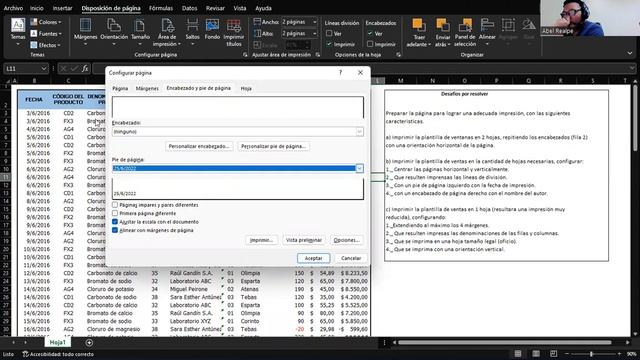
Task: Toggle Imprimir under Líneas división
Action: pyautogui.click(x=329, y=44)
